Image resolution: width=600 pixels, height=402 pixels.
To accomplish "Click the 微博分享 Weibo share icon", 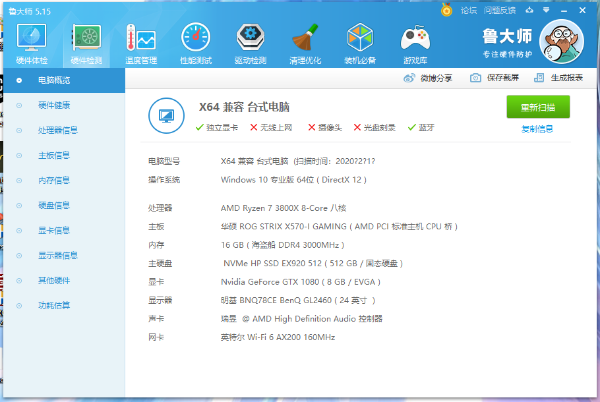I will 409,78.
